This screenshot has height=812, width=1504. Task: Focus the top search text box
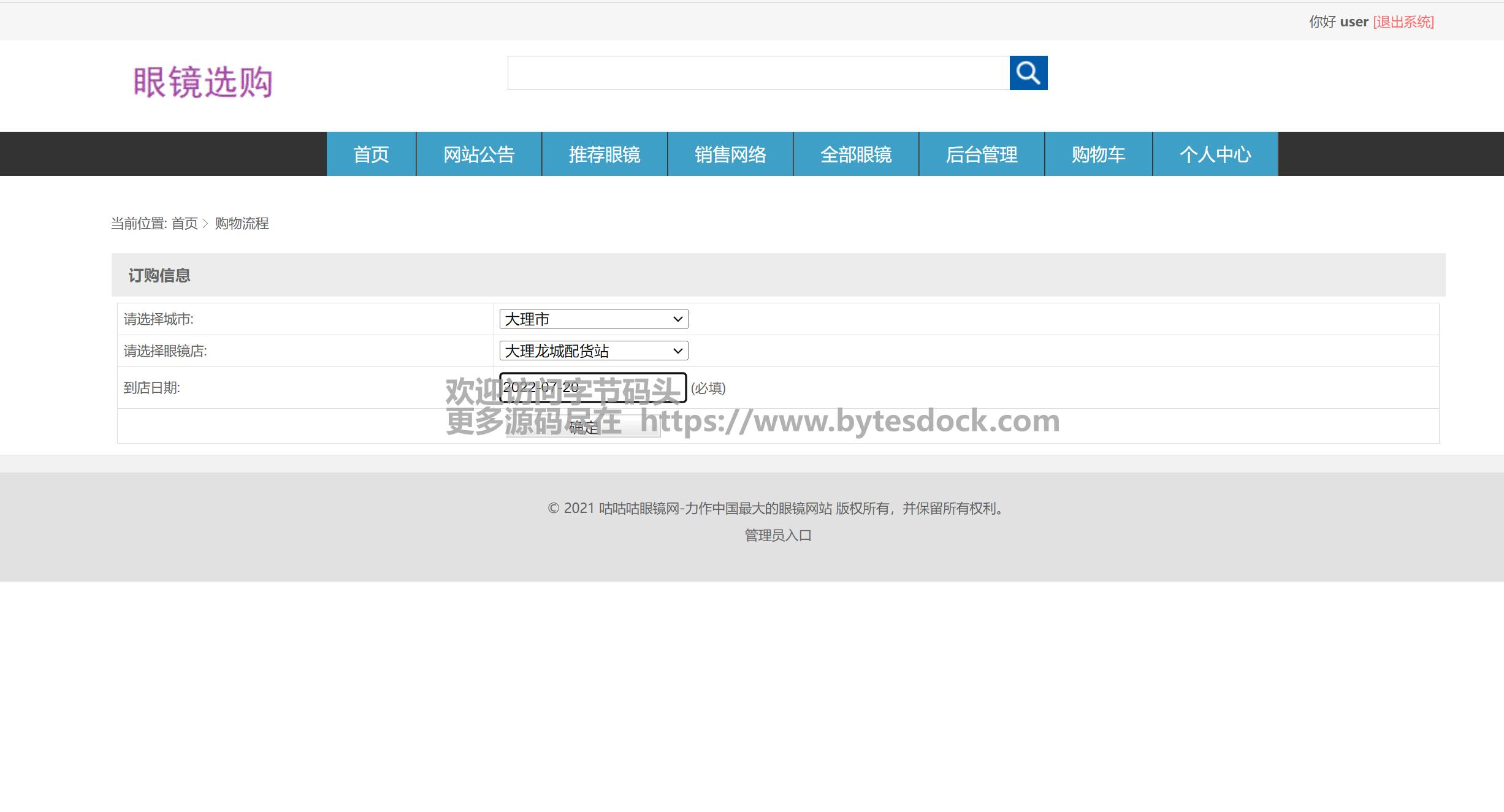pos(758,73)
